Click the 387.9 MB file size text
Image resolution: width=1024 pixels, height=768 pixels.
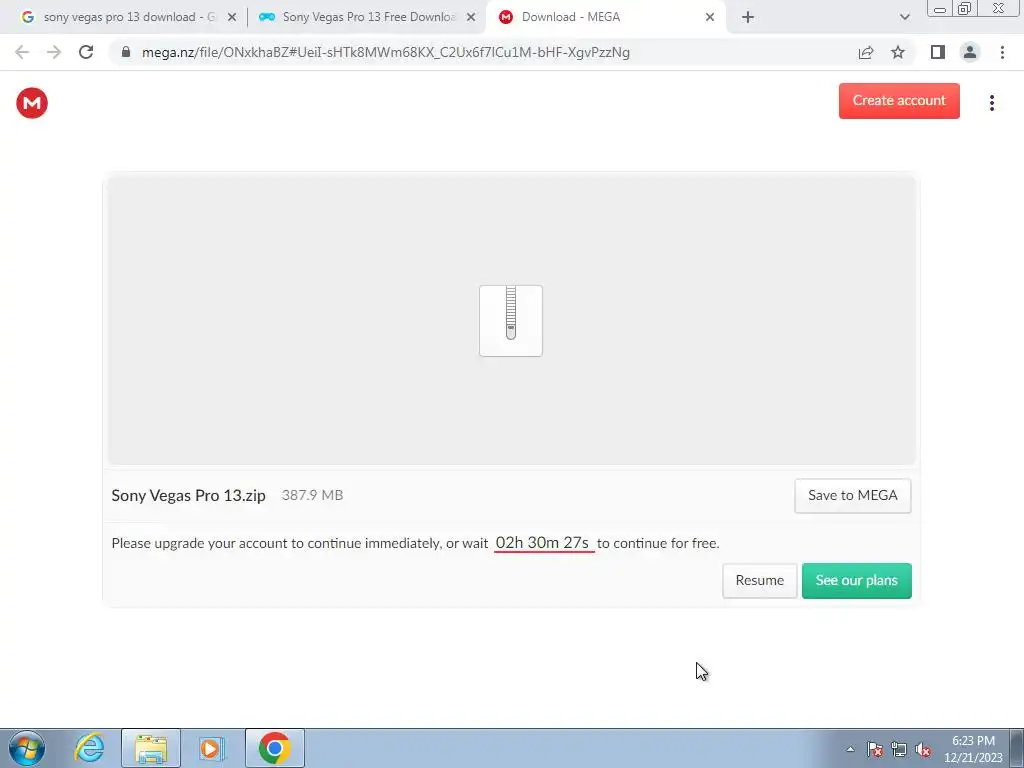click(x=312, y=495)
